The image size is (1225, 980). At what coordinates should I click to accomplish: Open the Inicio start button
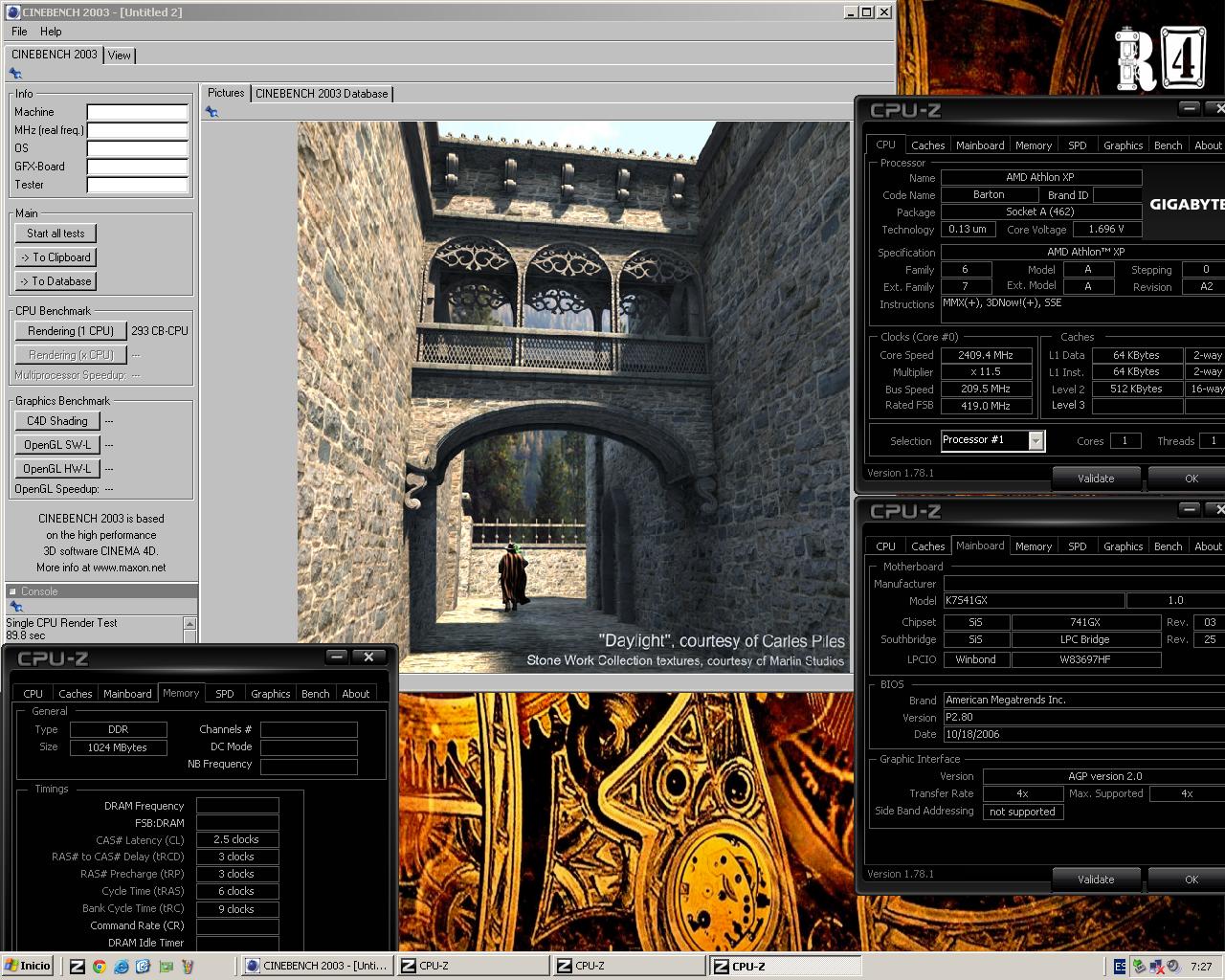pyautogui.click(x=28, y=966)
